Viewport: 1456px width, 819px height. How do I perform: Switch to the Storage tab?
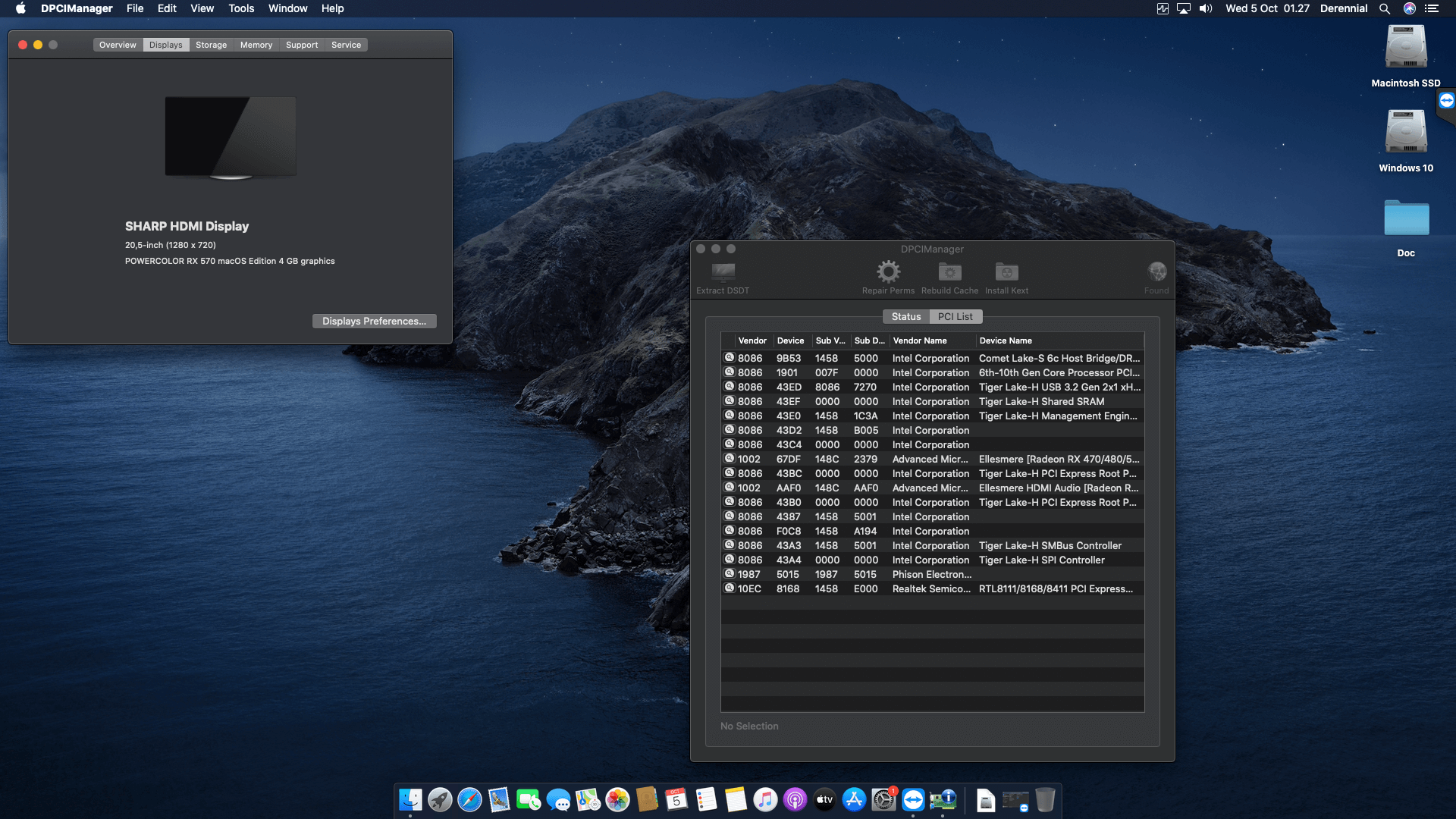pos(211,45)
